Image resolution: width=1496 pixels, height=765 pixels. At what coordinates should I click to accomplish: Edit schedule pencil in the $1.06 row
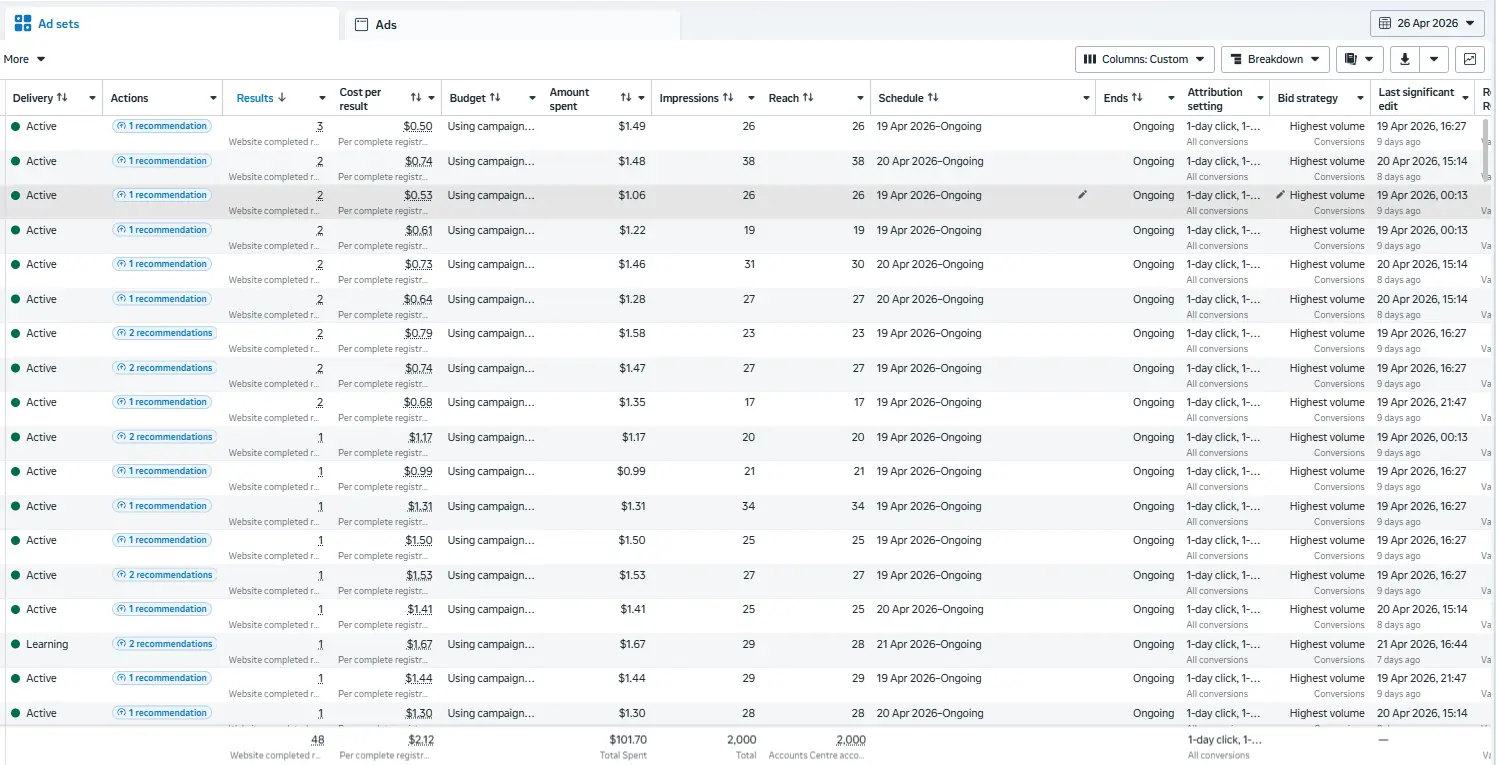click(x=1082, y=195)
